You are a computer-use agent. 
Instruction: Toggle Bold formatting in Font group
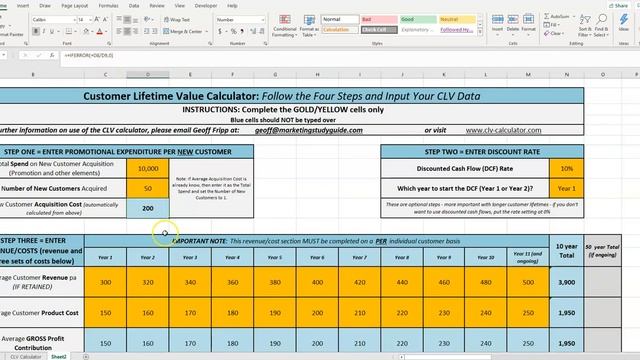(36, 31)
